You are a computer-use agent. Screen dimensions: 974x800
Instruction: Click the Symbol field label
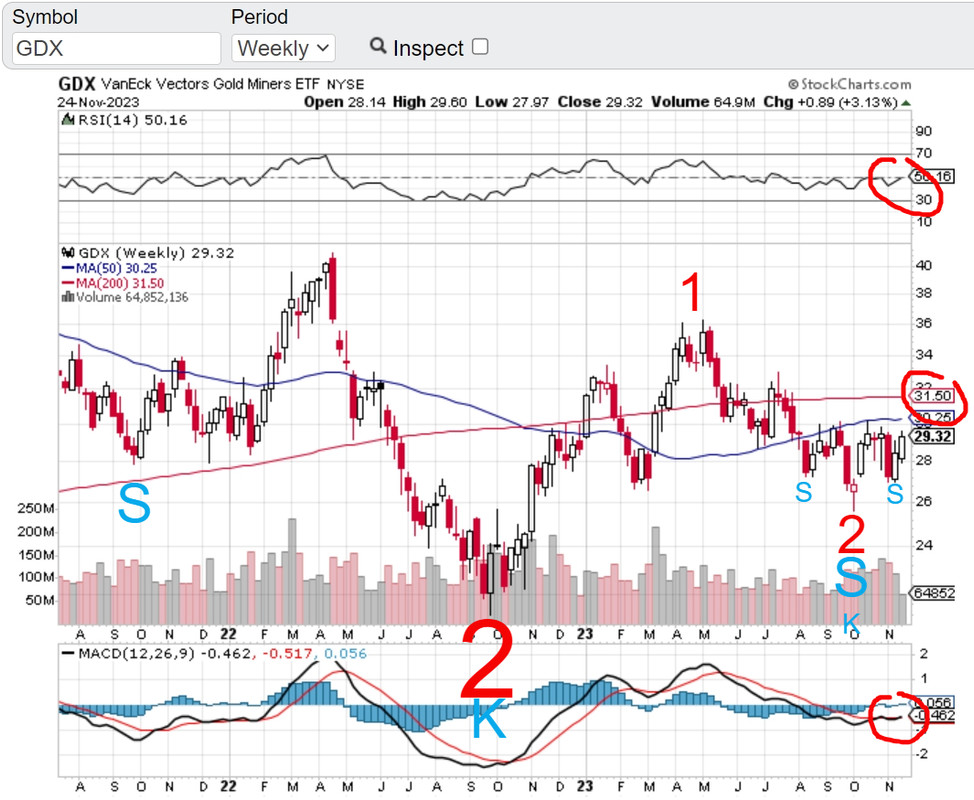point(45,17)
